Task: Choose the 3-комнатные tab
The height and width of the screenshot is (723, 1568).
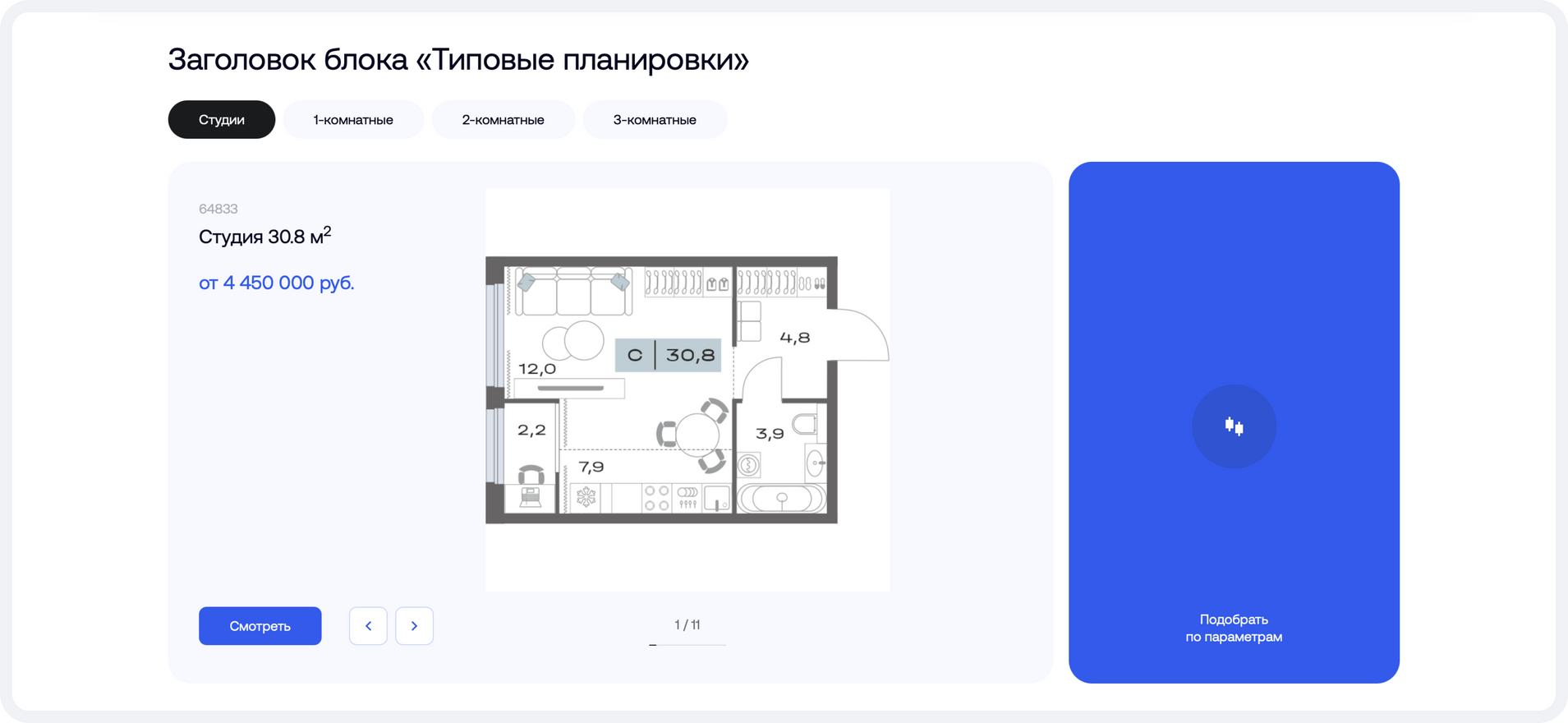Action: 655,120
